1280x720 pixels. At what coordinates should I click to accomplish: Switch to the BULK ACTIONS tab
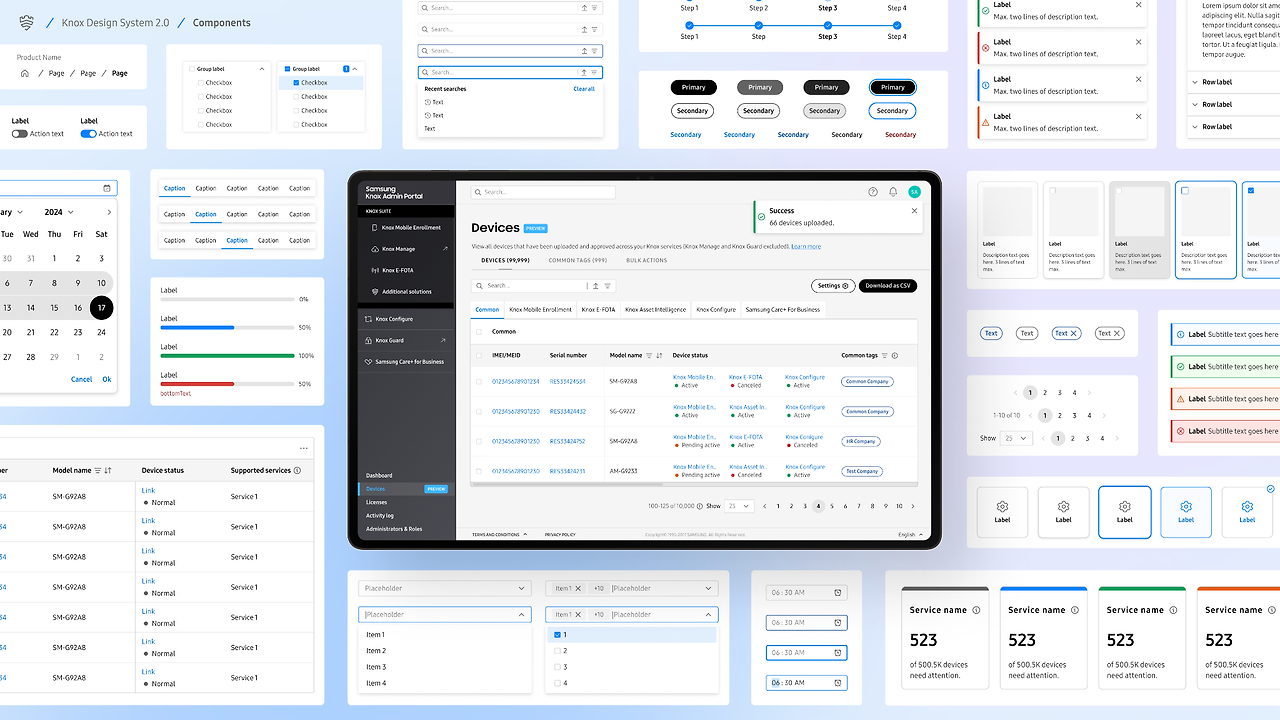tap(646, 260)
